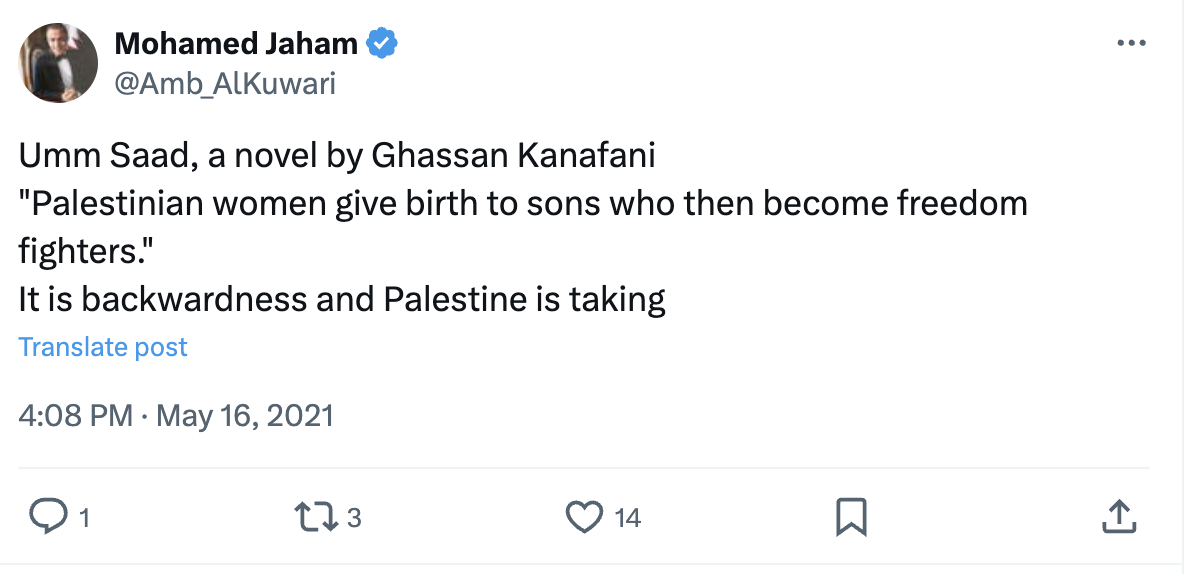1184x574 pixels.
Task: Click the blue verified badge
Action: tap(382, 43)
